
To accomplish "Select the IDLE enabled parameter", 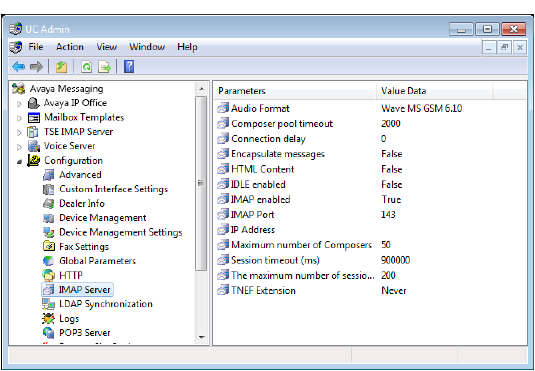I will click(x=258, y=184).
